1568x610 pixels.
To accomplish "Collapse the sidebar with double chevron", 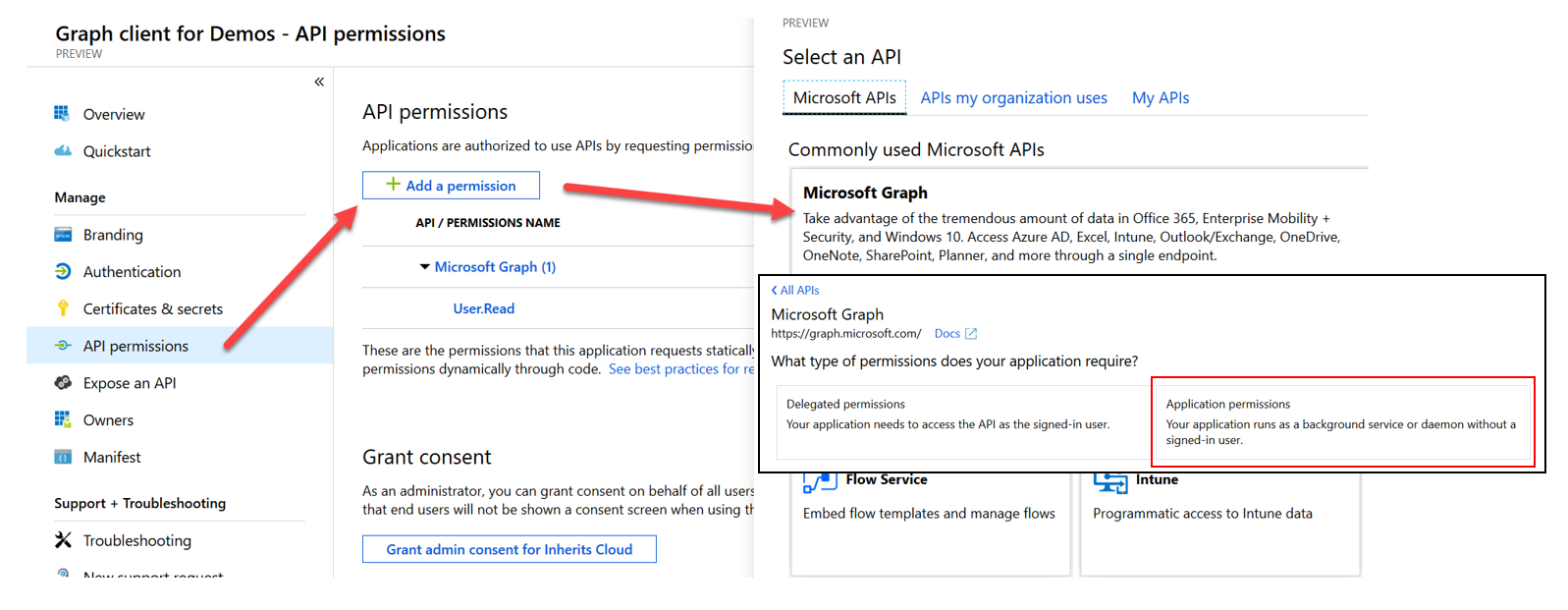I will [319, 83].
